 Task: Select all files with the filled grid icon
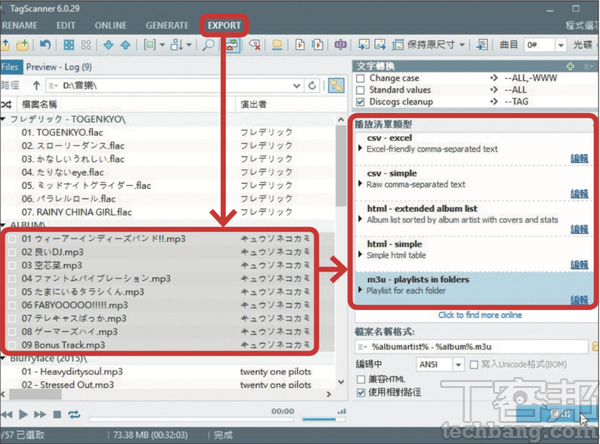click(x=69, y=45)
